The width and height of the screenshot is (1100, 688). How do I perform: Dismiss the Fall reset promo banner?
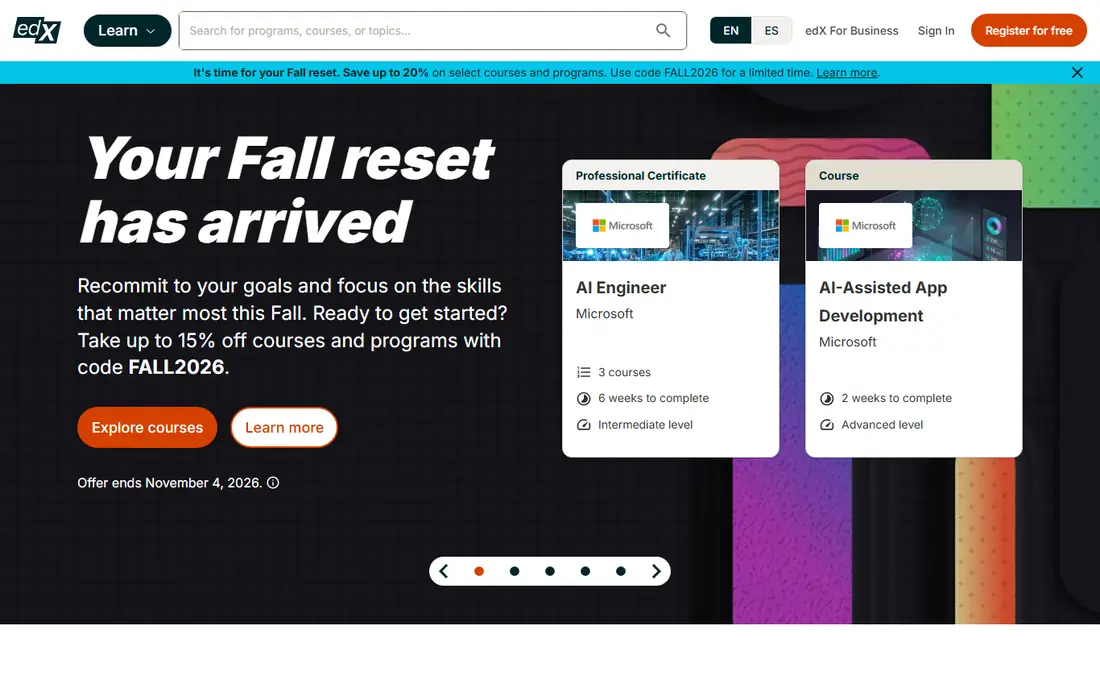coord(1077,72)
